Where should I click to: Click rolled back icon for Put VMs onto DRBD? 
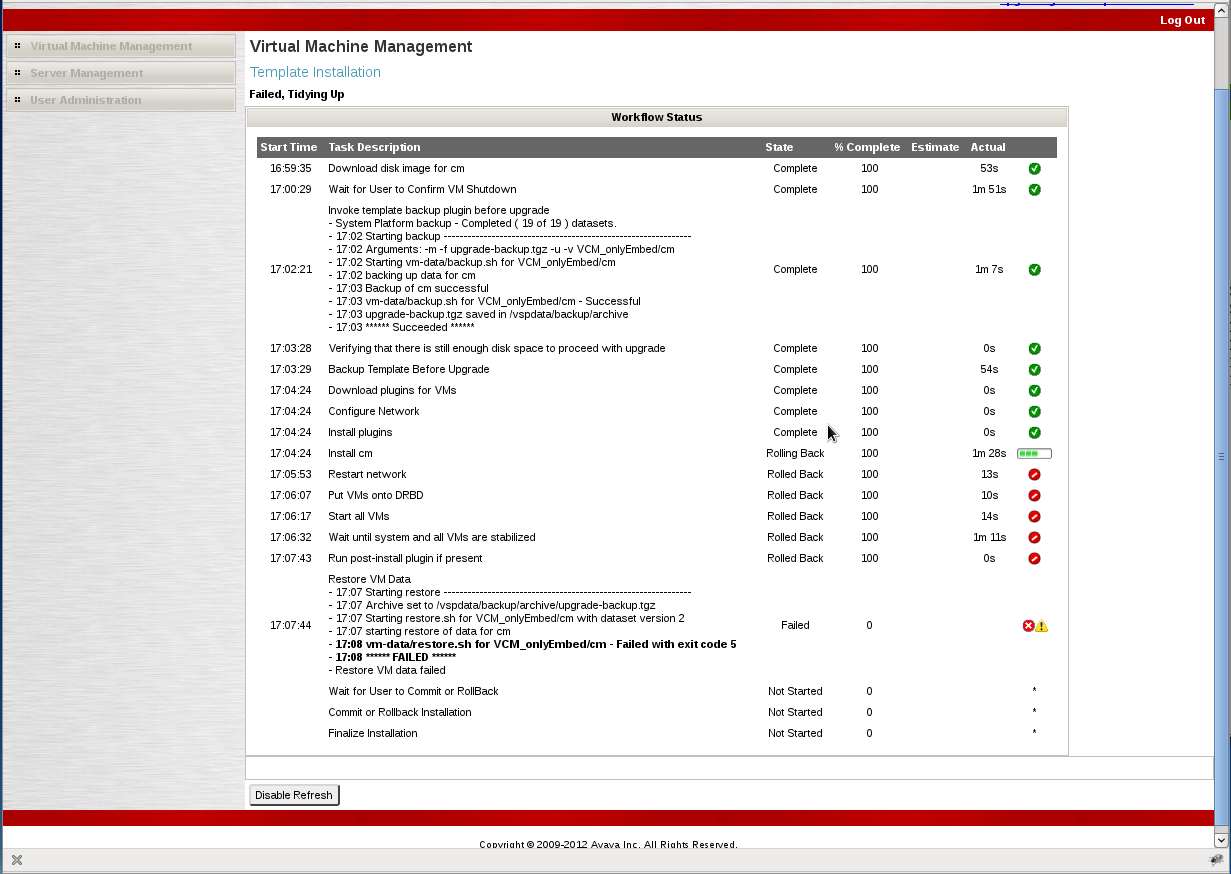pos(1034,496)
